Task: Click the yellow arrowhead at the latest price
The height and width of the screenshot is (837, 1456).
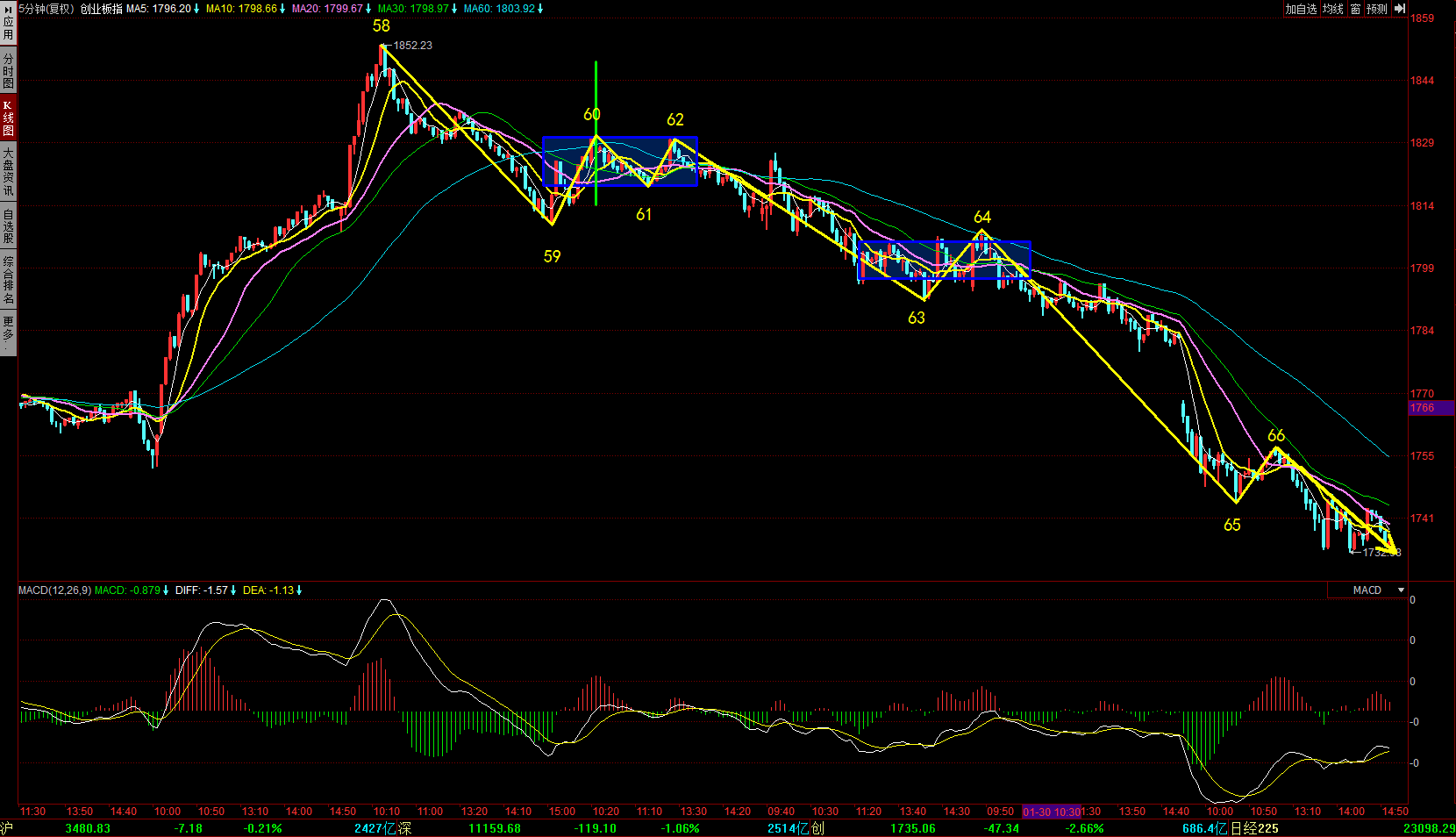Action: [x=1390, y=547]
